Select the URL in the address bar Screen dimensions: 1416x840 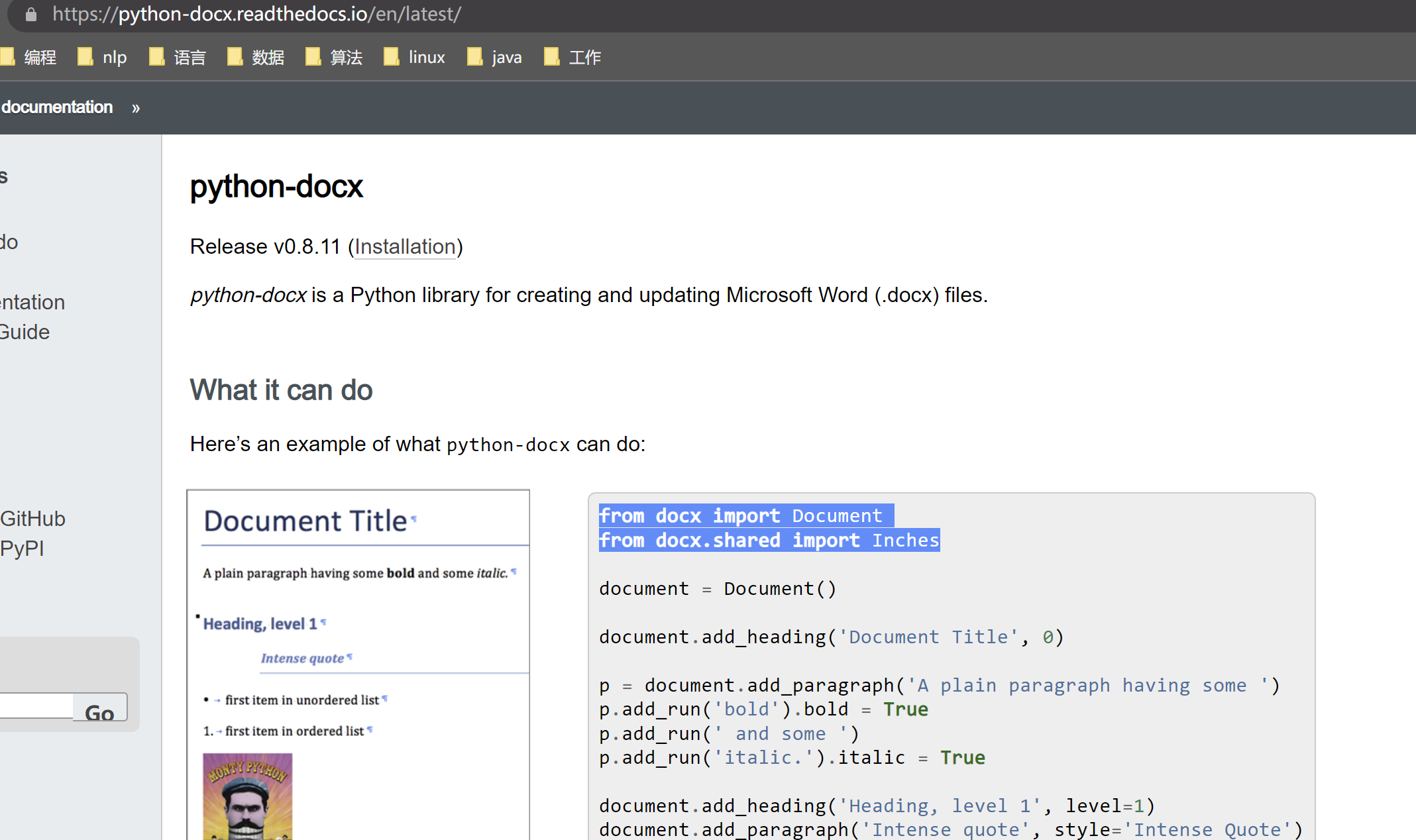click(257, 15)
